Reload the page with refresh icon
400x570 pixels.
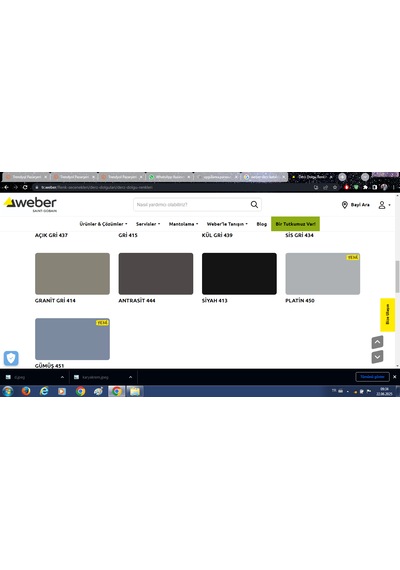click(x=25, y=187)
